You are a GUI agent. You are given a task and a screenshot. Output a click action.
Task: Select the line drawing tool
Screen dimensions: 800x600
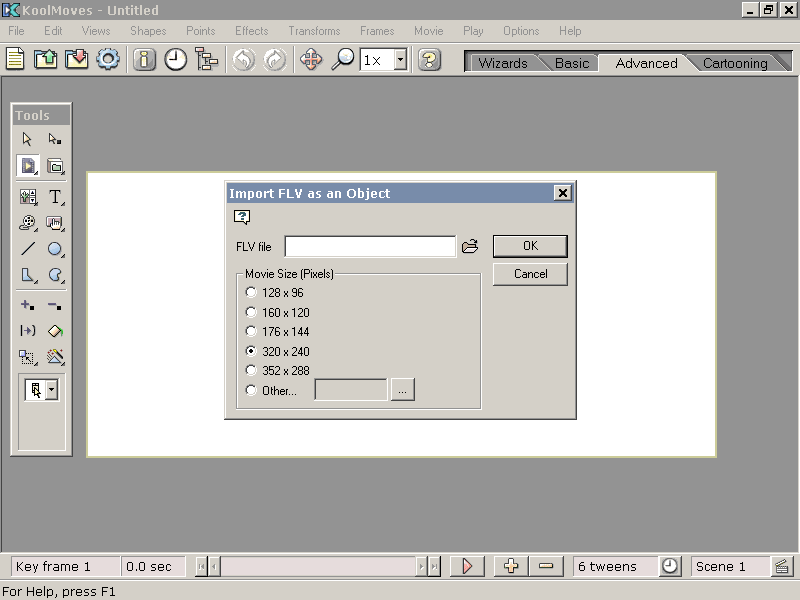28,249
